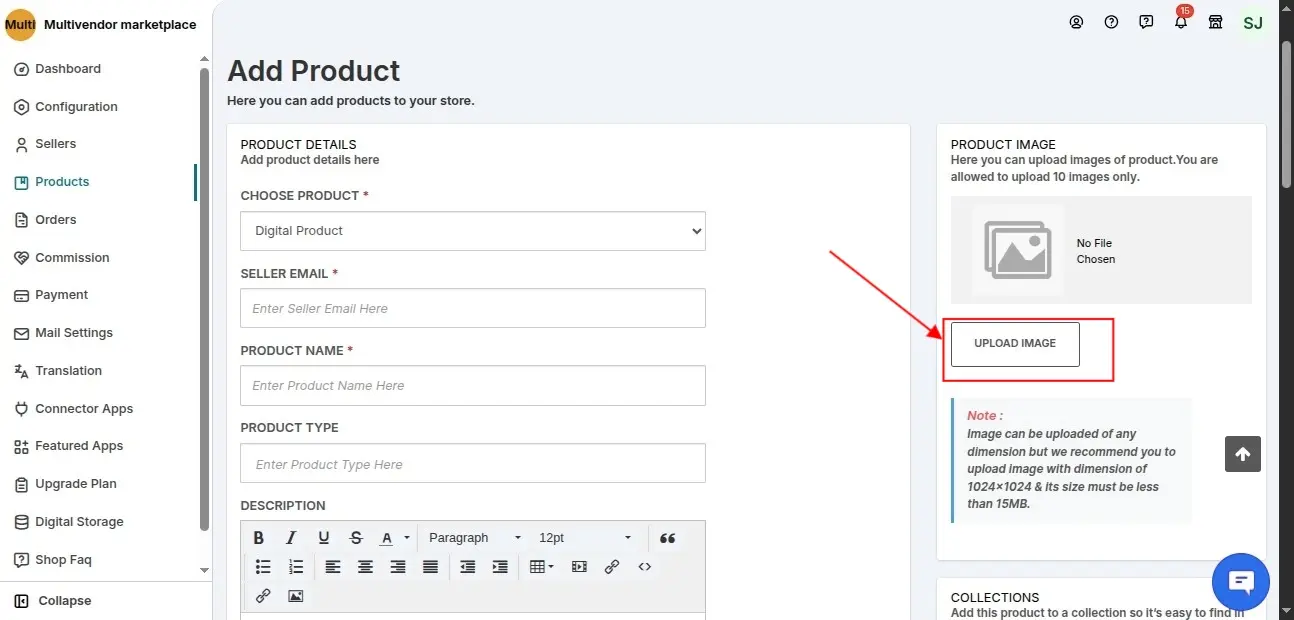The image size is (1294, 620).
Task: Insert image using editor toolbar icon
Action: (x=295, y=596)
